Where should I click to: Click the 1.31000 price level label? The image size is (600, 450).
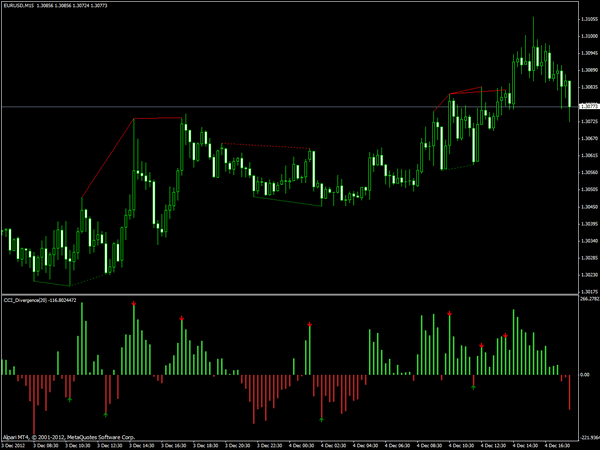tap(589, 36)
